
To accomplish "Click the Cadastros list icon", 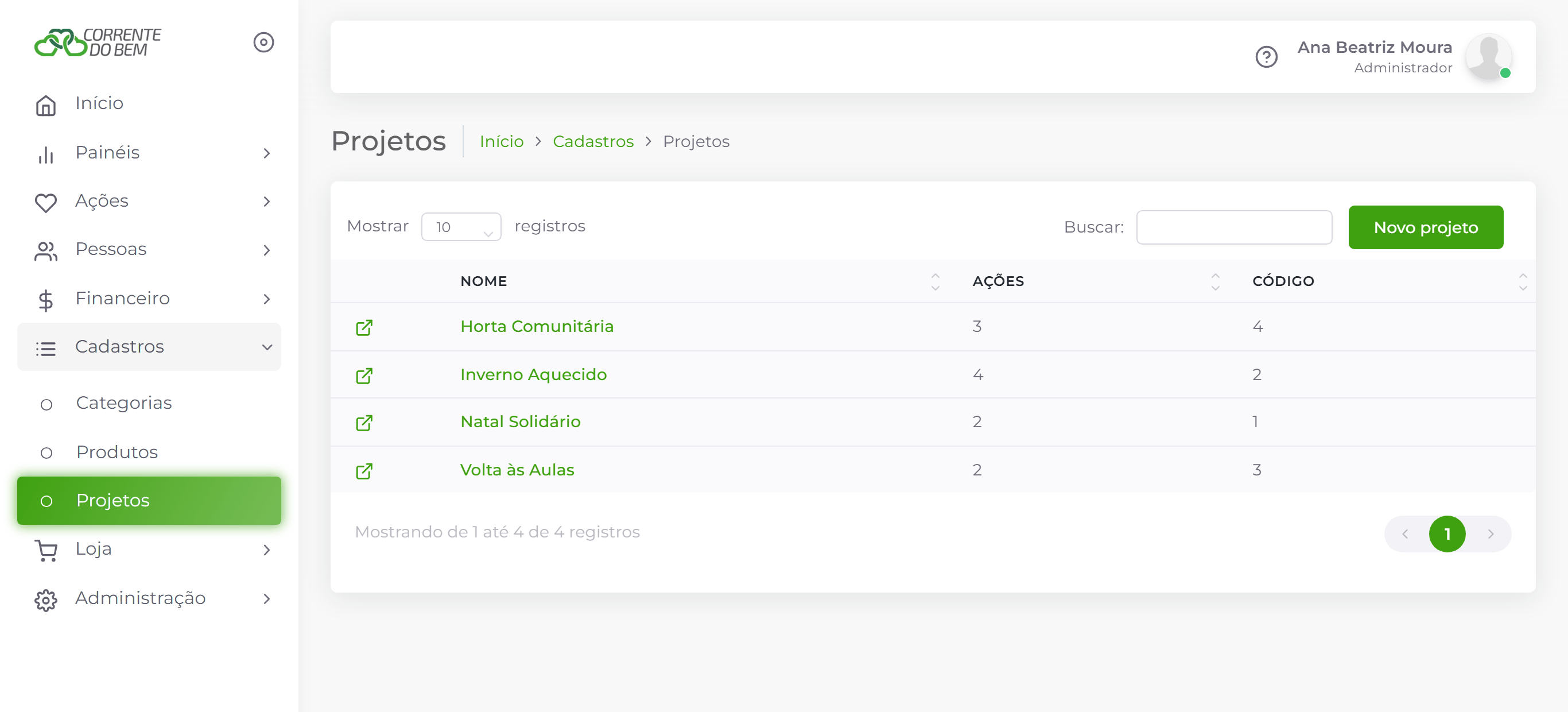I will point(46,349).
